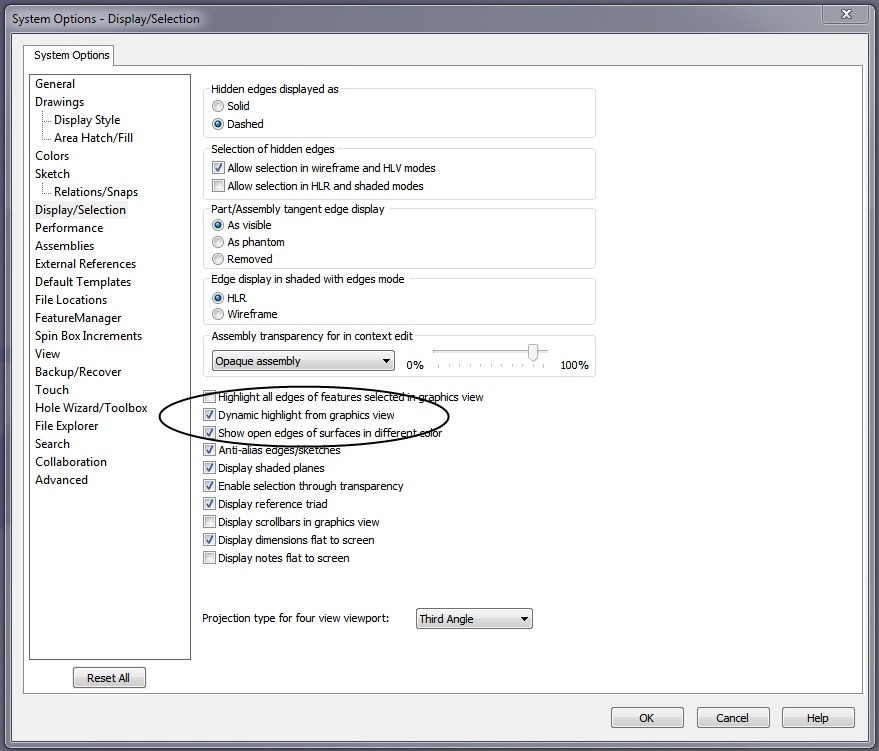The width and height of the screenshot is (879, 751).
Task: Open Help for this dialog
Action: click(x=818, y=718)
